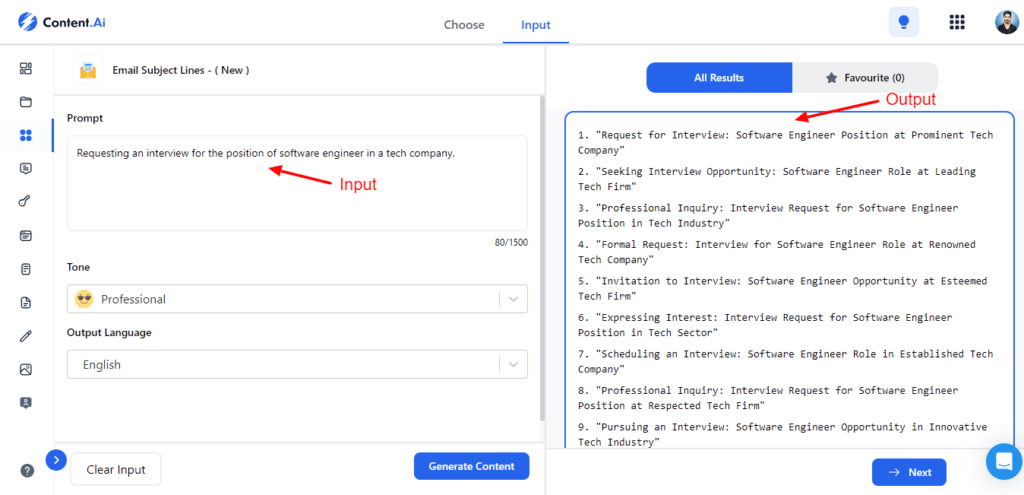The width and height of the screenshot is (1024, 495).
Task: Click the Generate Content button
Action: (x=472, y=466)
